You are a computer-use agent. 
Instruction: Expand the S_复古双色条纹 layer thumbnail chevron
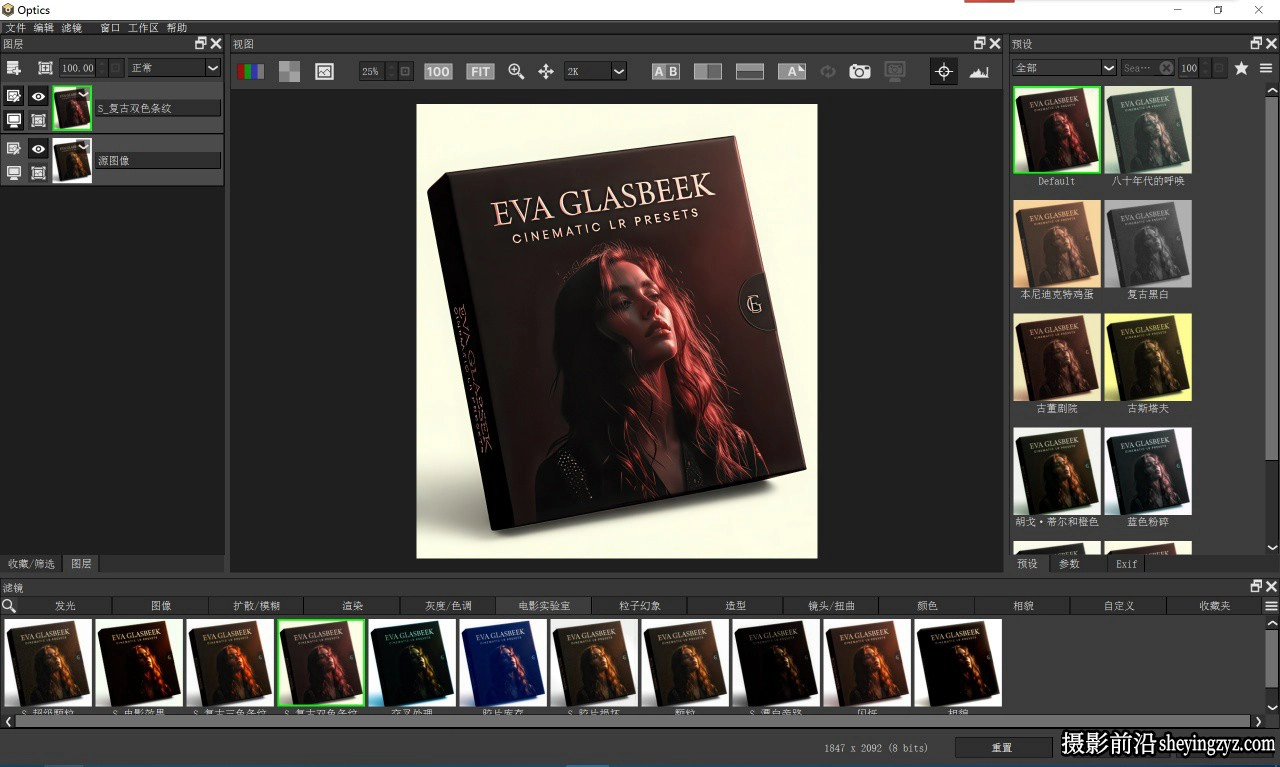pos(83,93)
